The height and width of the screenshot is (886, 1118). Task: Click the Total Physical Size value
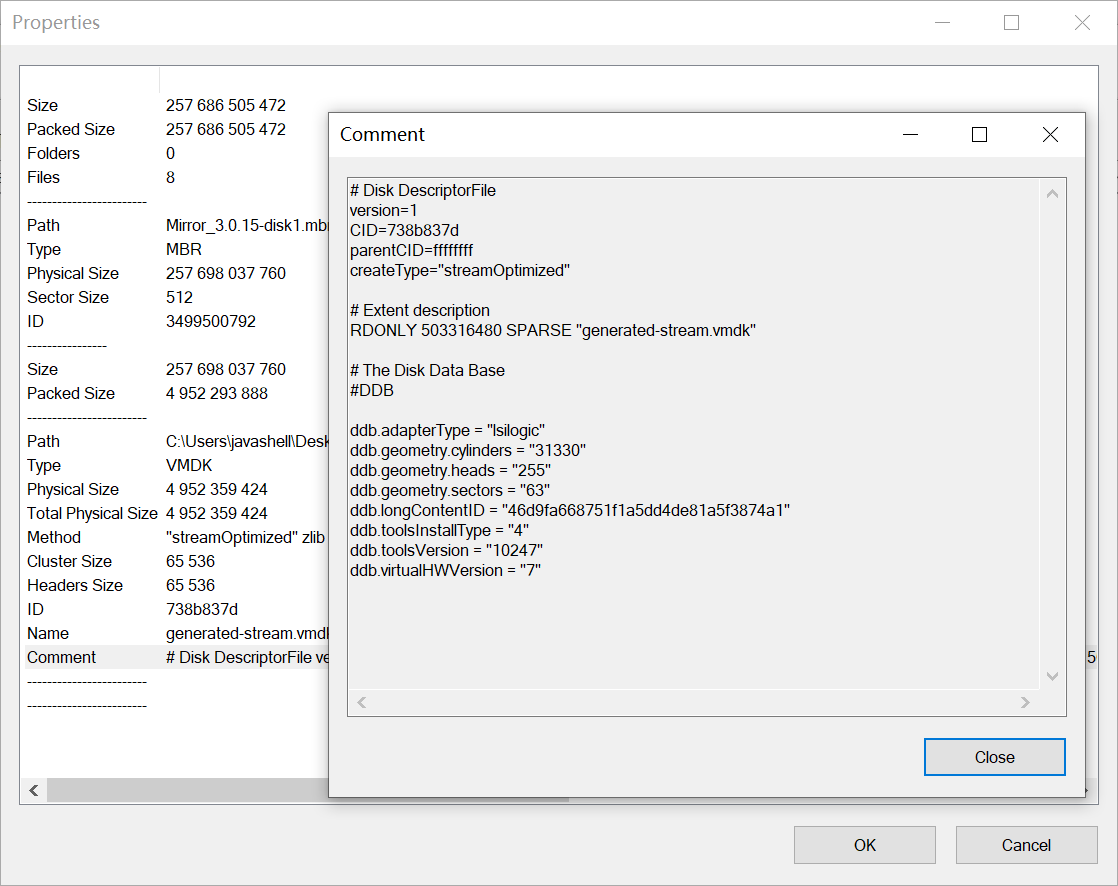(x=217, y=513)
